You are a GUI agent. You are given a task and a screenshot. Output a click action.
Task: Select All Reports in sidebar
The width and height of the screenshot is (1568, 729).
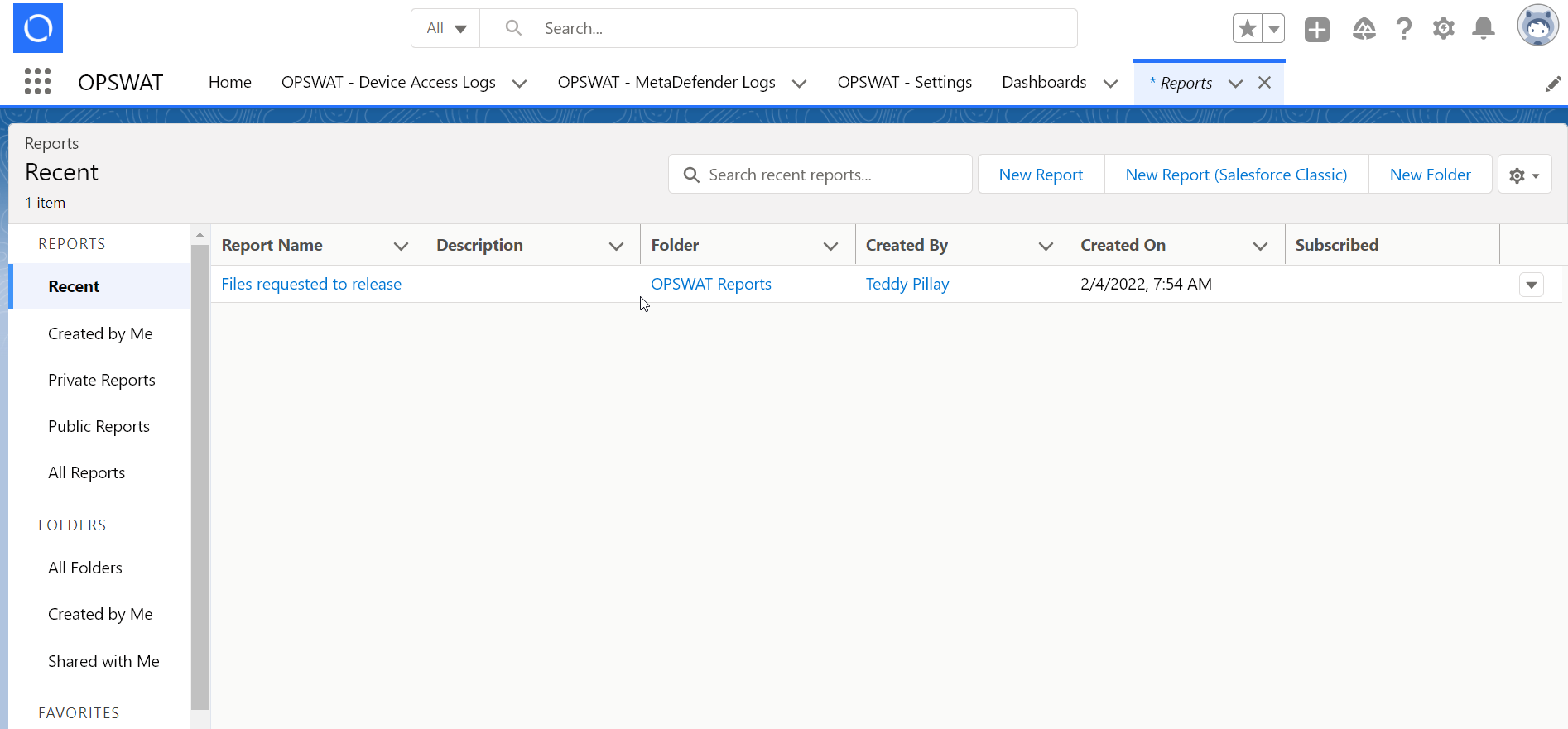click(86, 472)
